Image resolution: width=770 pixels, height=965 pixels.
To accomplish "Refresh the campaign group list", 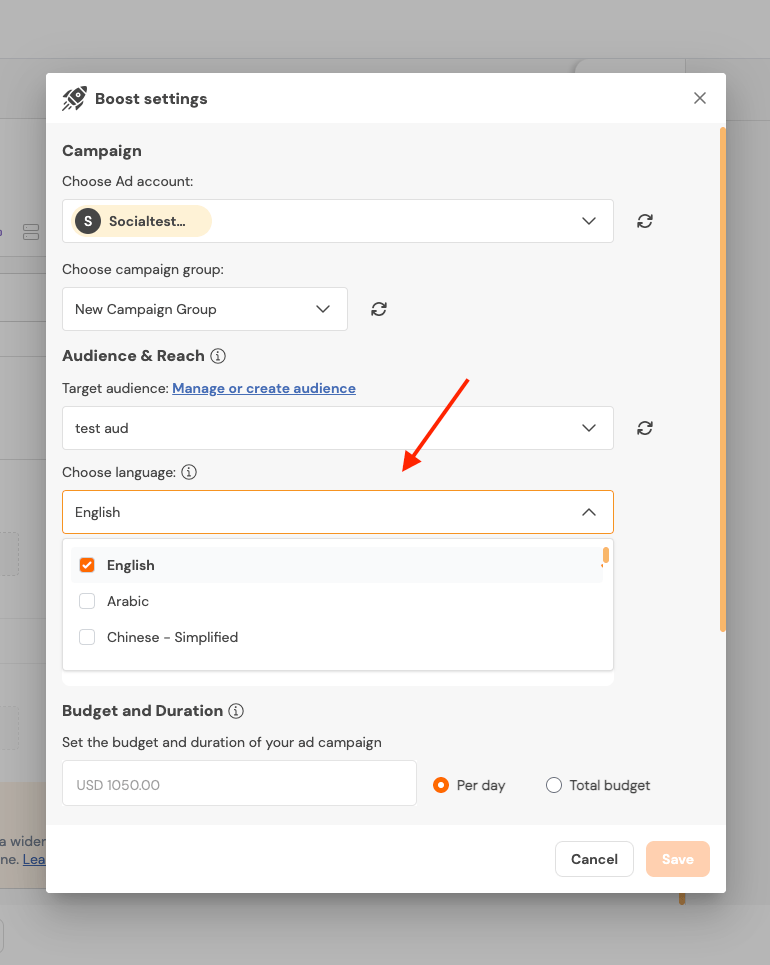I will 379,309.
